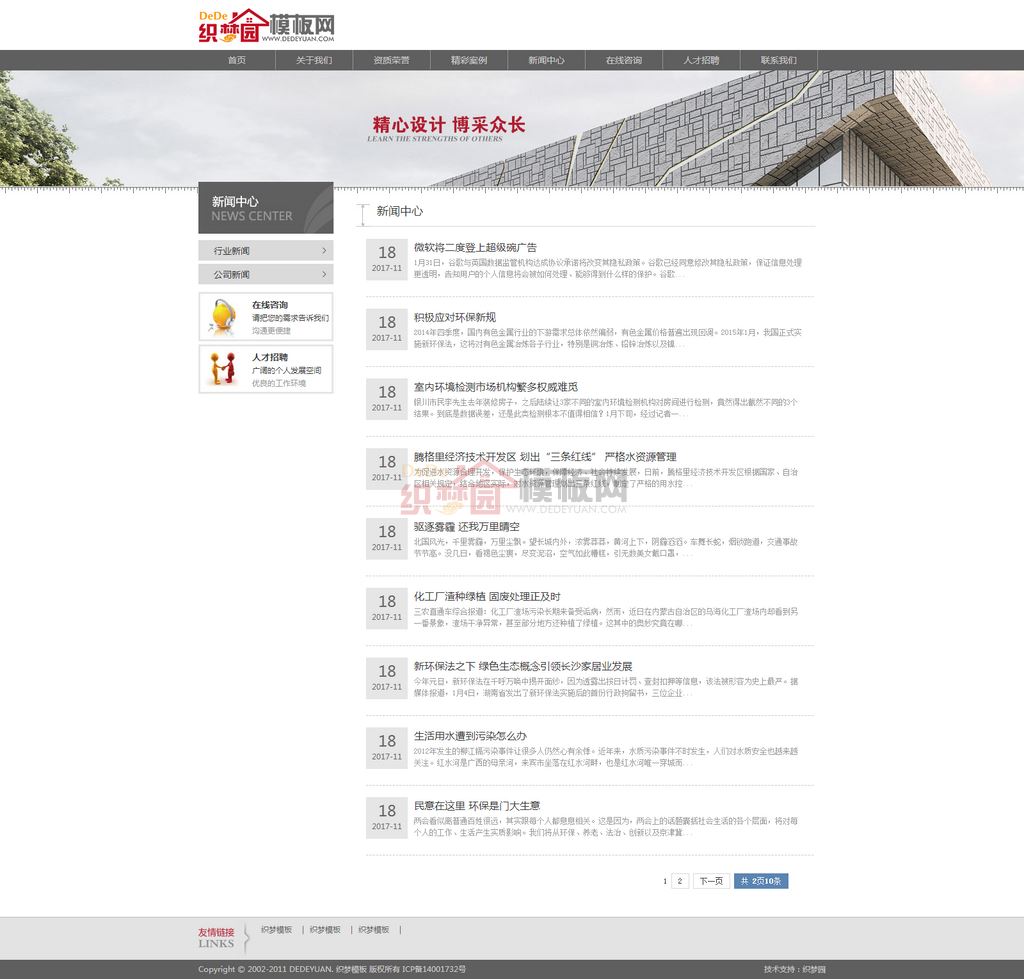This screenshot has width=1024, height=979.
Task: Click the DeDe 织梦园 logo in the header
Action: tap(266, 26)
